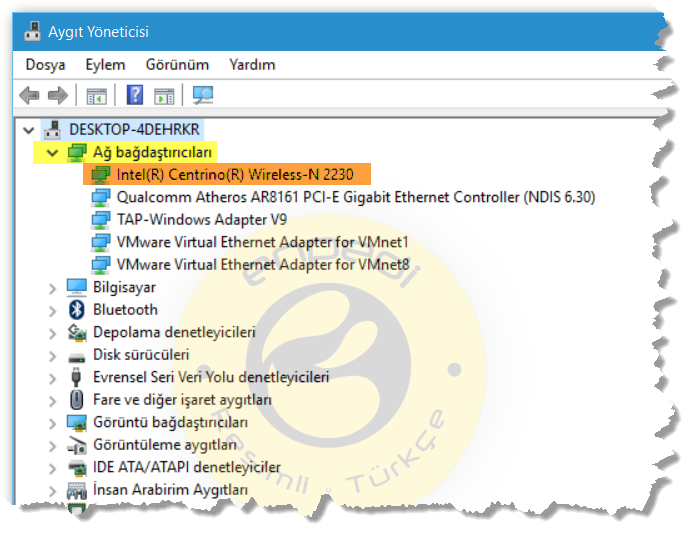
Task: Toggle the console tree pane toolbar icon
Action: [x=96, y=96]
